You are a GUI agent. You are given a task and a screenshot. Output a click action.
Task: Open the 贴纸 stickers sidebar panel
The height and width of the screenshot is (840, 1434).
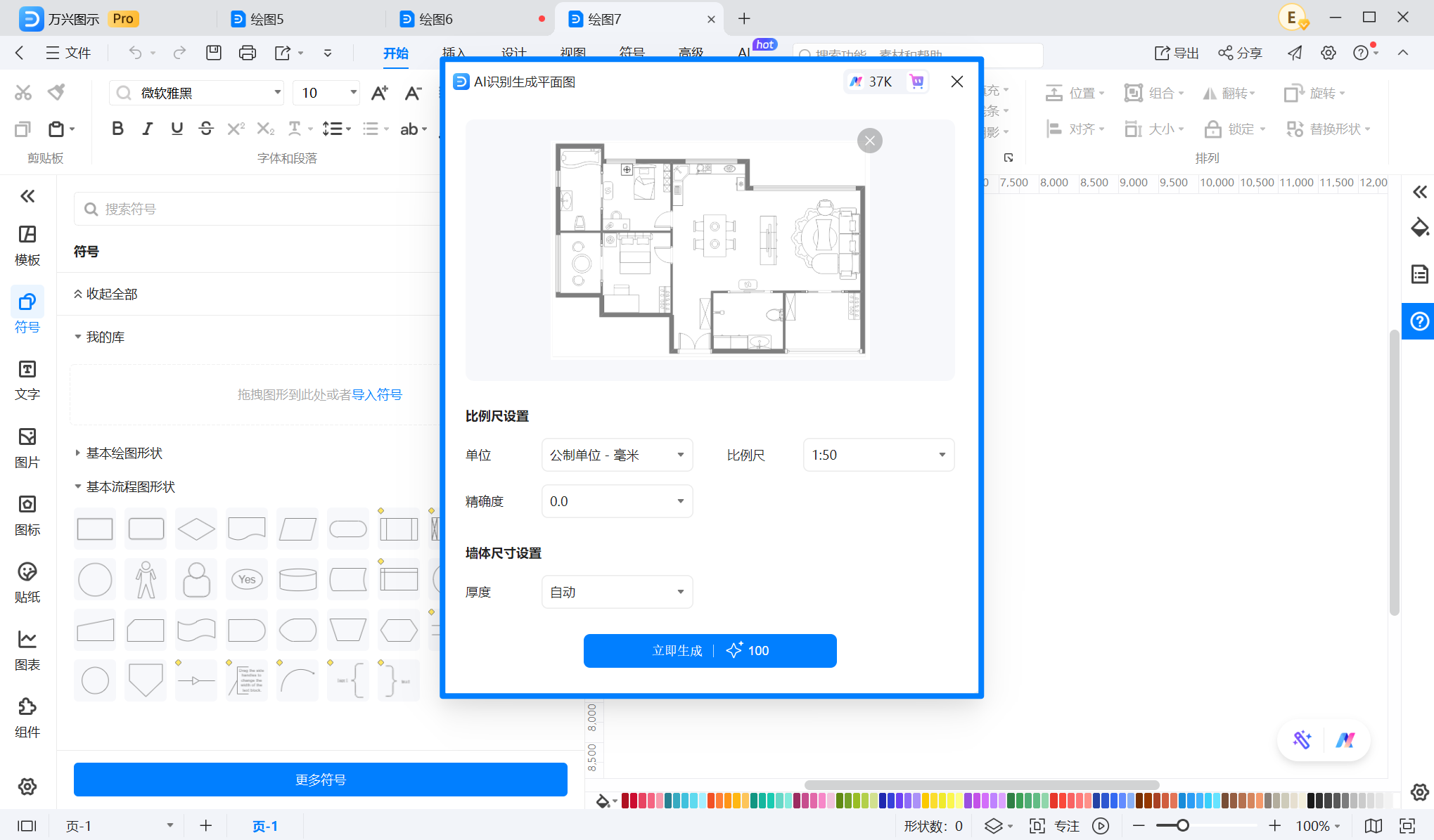coord(27,583)
